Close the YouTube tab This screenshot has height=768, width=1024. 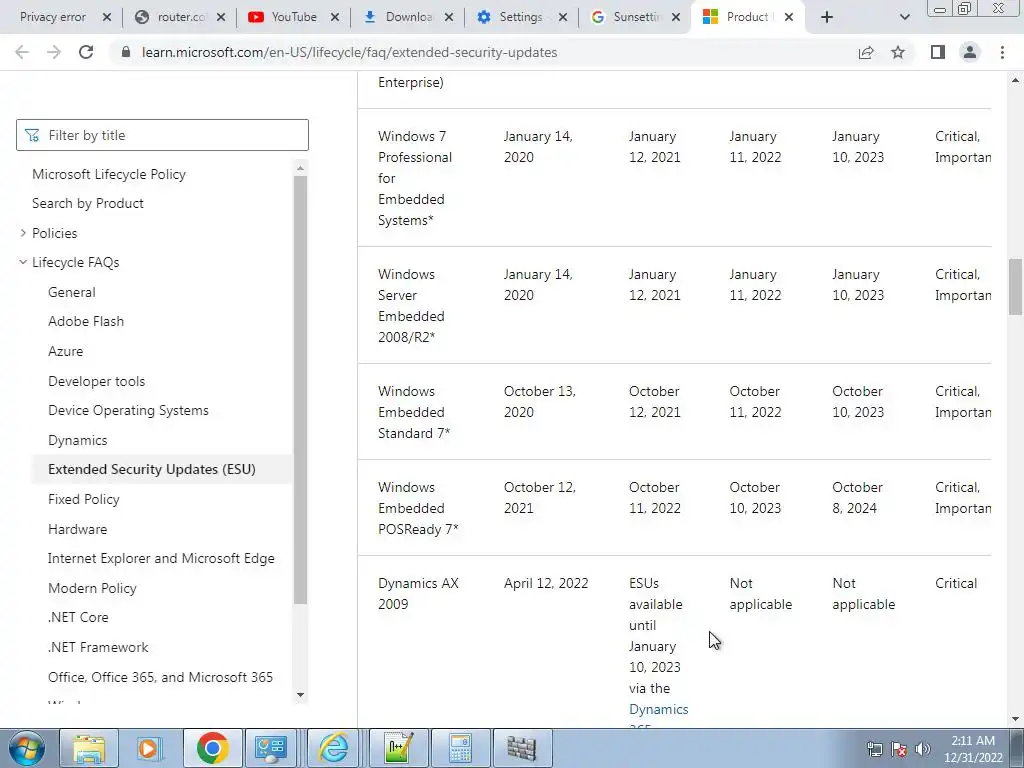tap(334, 17)
